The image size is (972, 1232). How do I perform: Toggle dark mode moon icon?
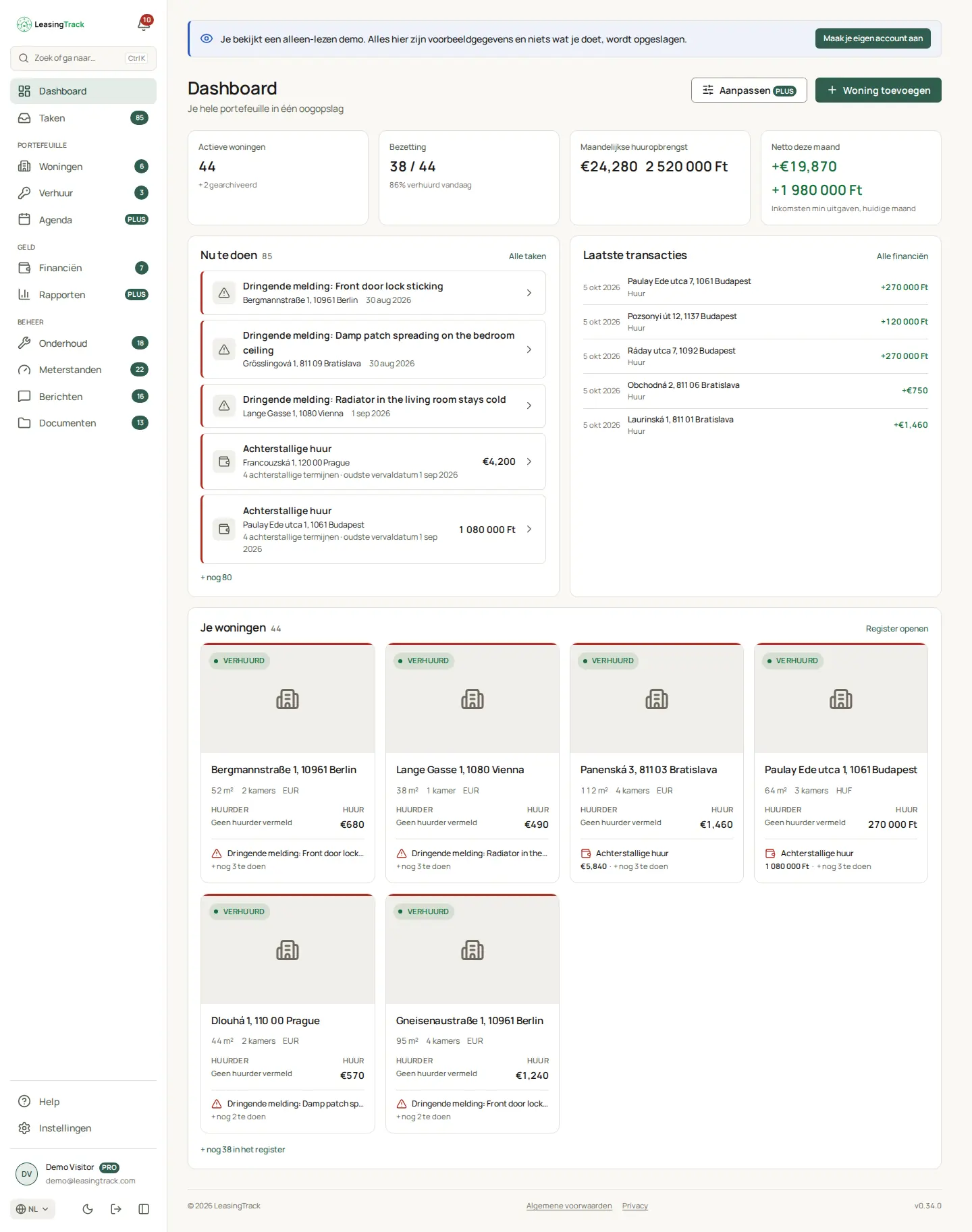(88, 1209)
